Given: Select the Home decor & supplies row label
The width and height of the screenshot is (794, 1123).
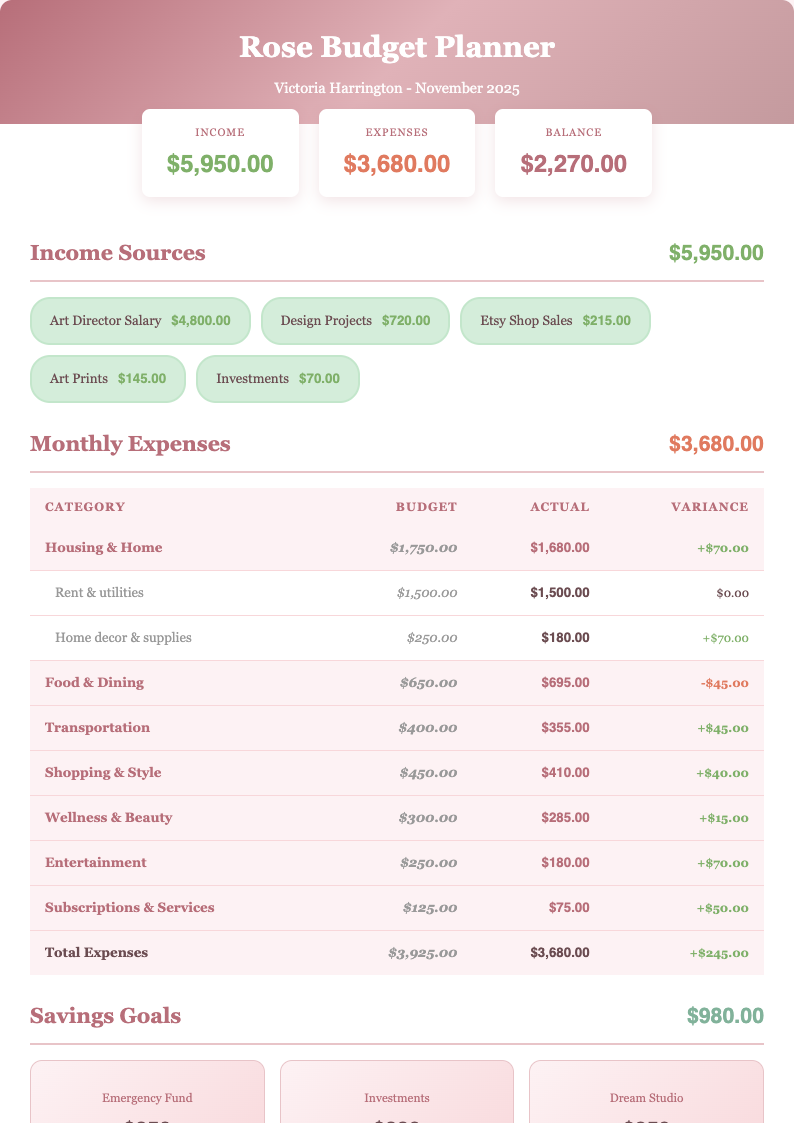Looking at the screenshot, I should (x=123, y=638).
